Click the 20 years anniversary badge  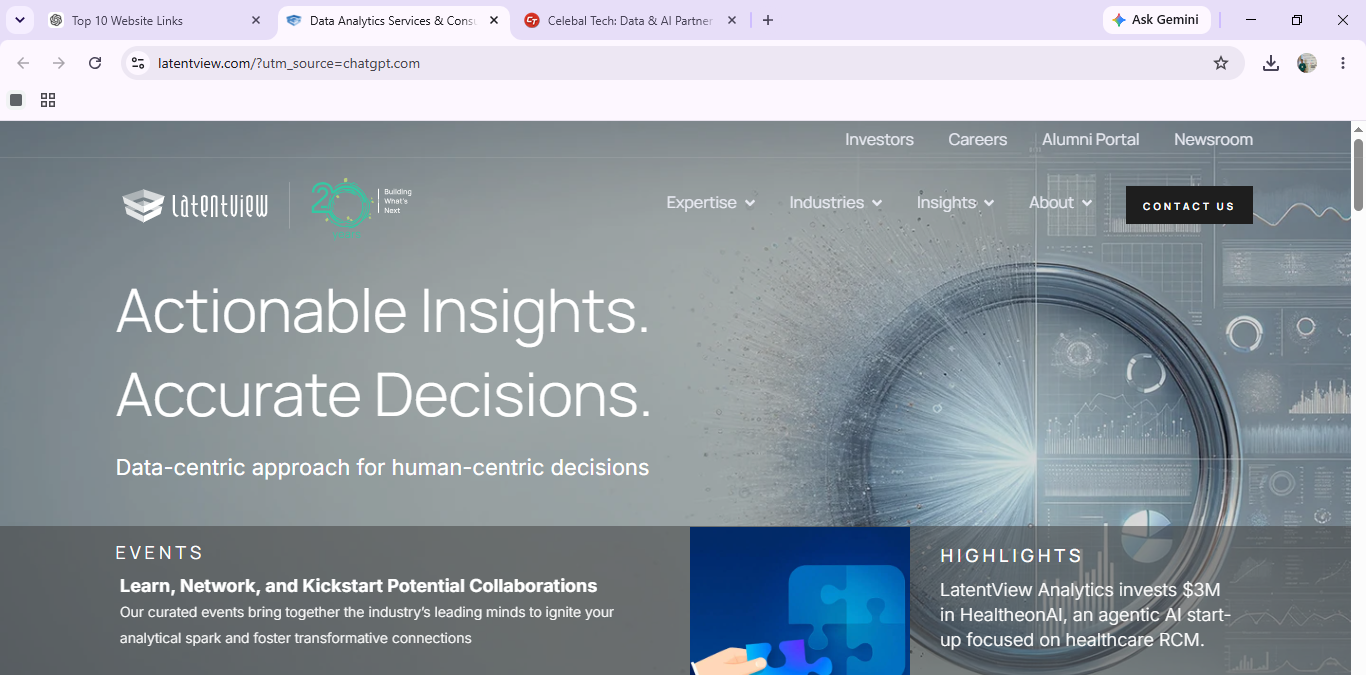[360, 207]
